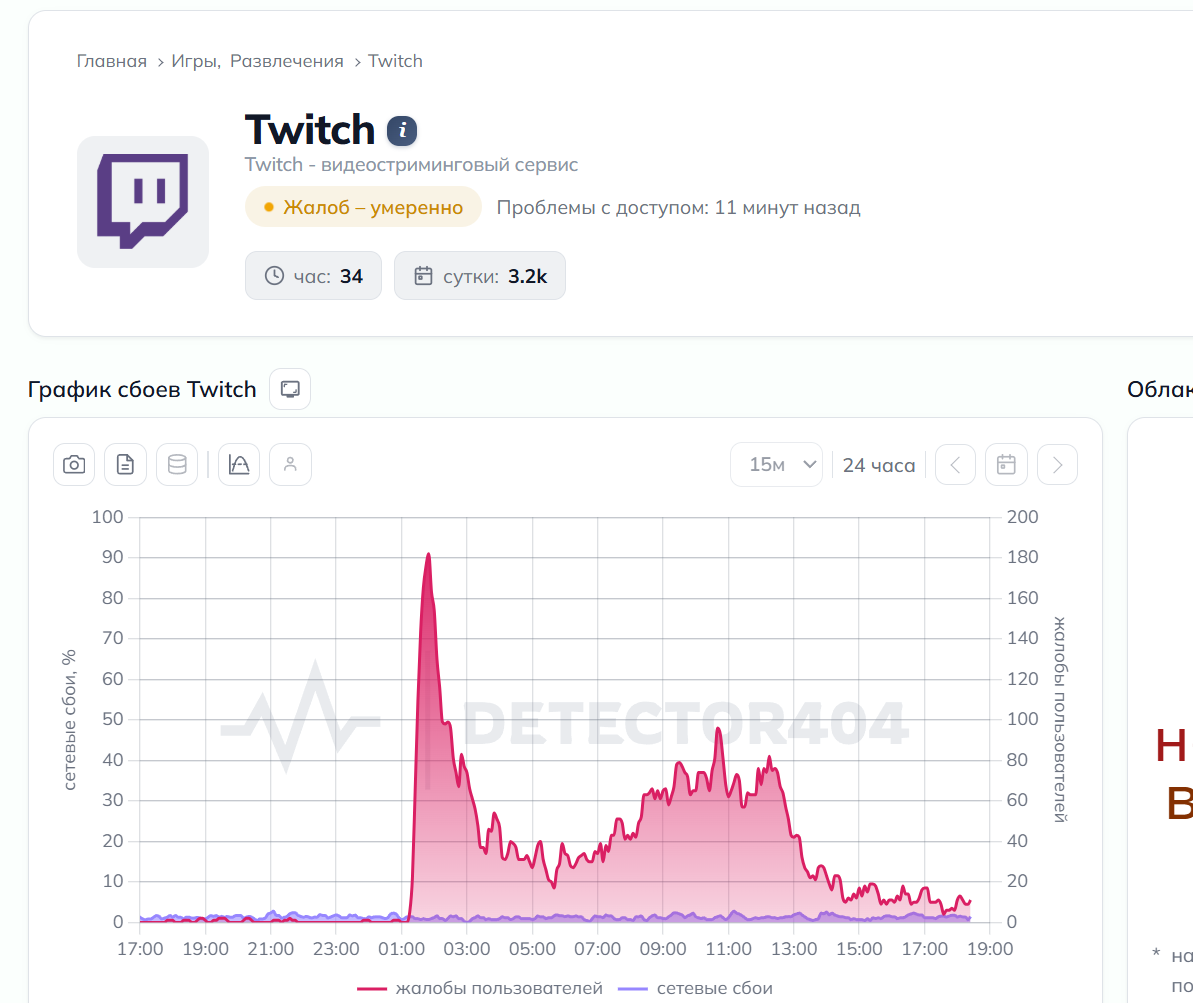Click the Twitch logo thumbnail
The image size is (1193, 1003).
tap(143, 202)
